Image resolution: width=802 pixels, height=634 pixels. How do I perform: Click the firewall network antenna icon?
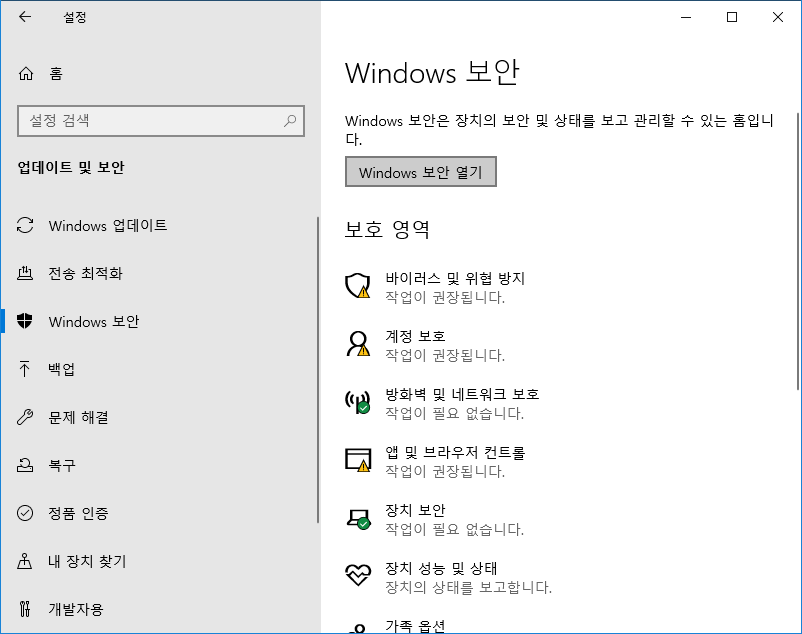click(x=358, y=402)
